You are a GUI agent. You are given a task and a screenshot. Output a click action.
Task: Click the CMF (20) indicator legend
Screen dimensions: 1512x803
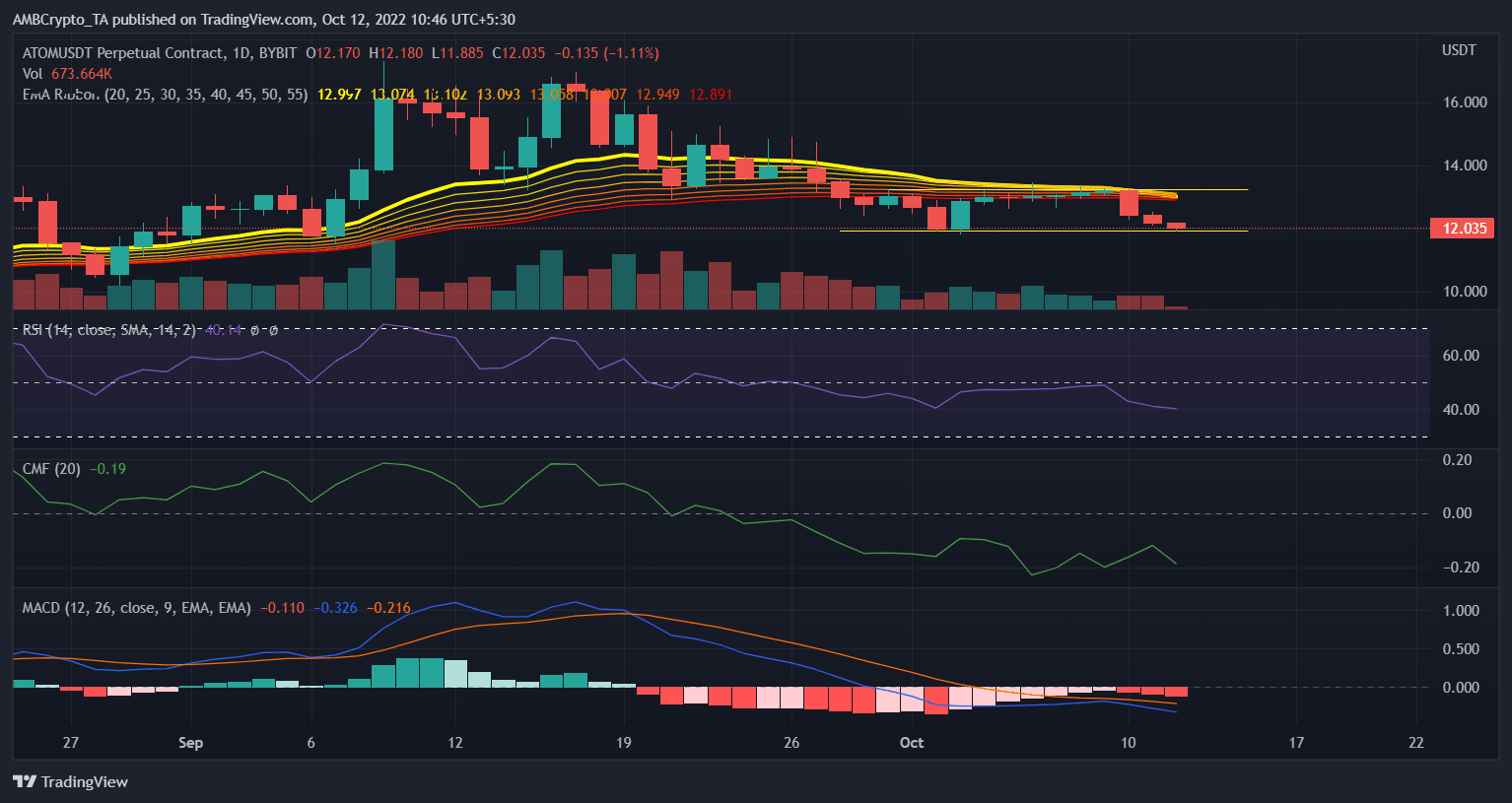click(51, 469)
